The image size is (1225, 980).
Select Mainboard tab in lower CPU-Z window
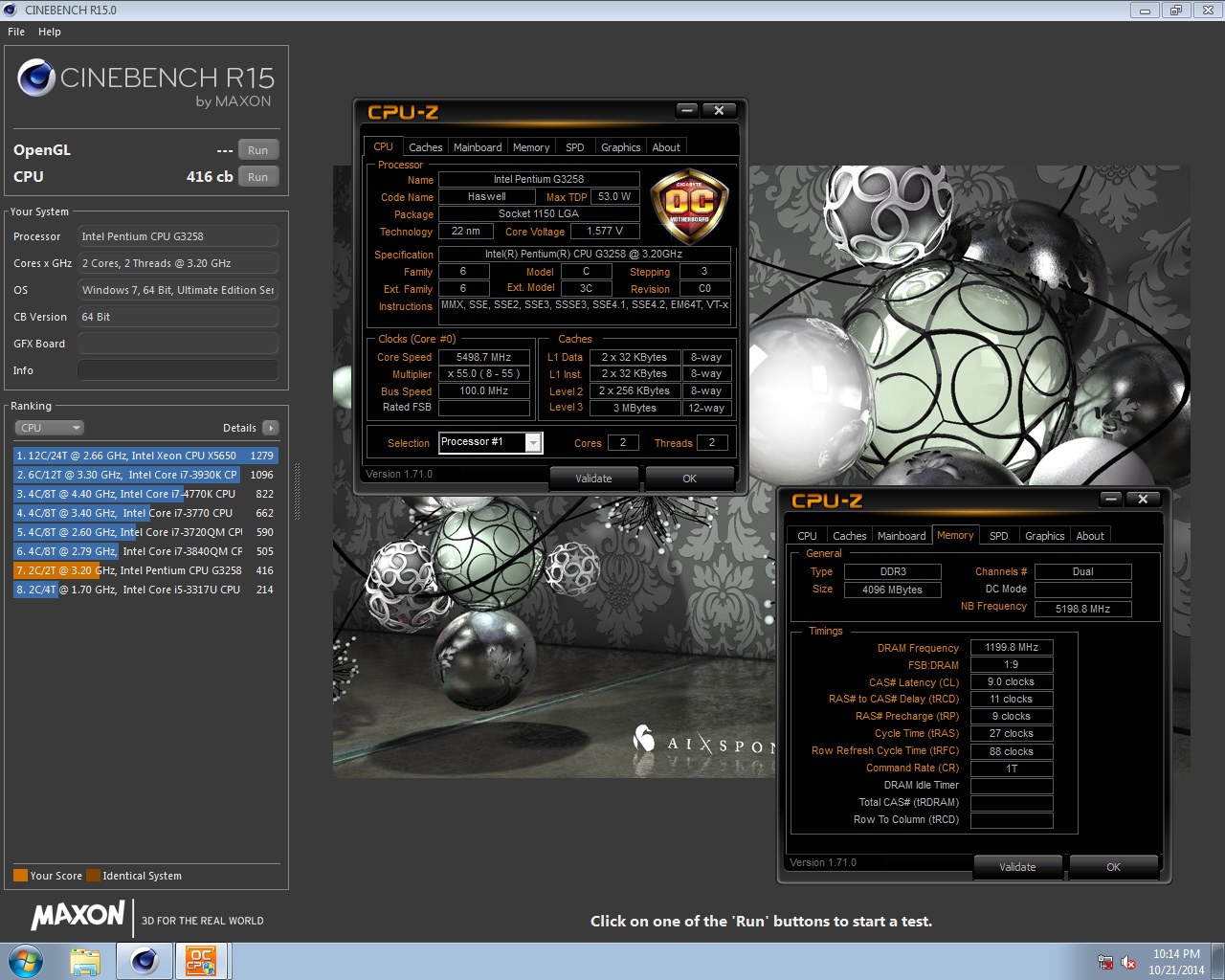coord(902,536)
